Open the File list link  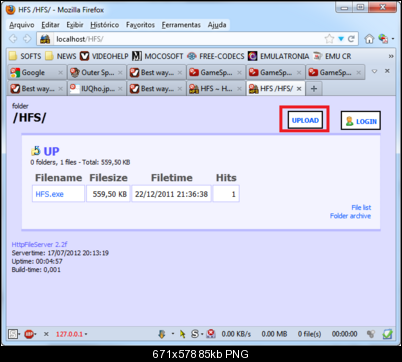(361, 207)
